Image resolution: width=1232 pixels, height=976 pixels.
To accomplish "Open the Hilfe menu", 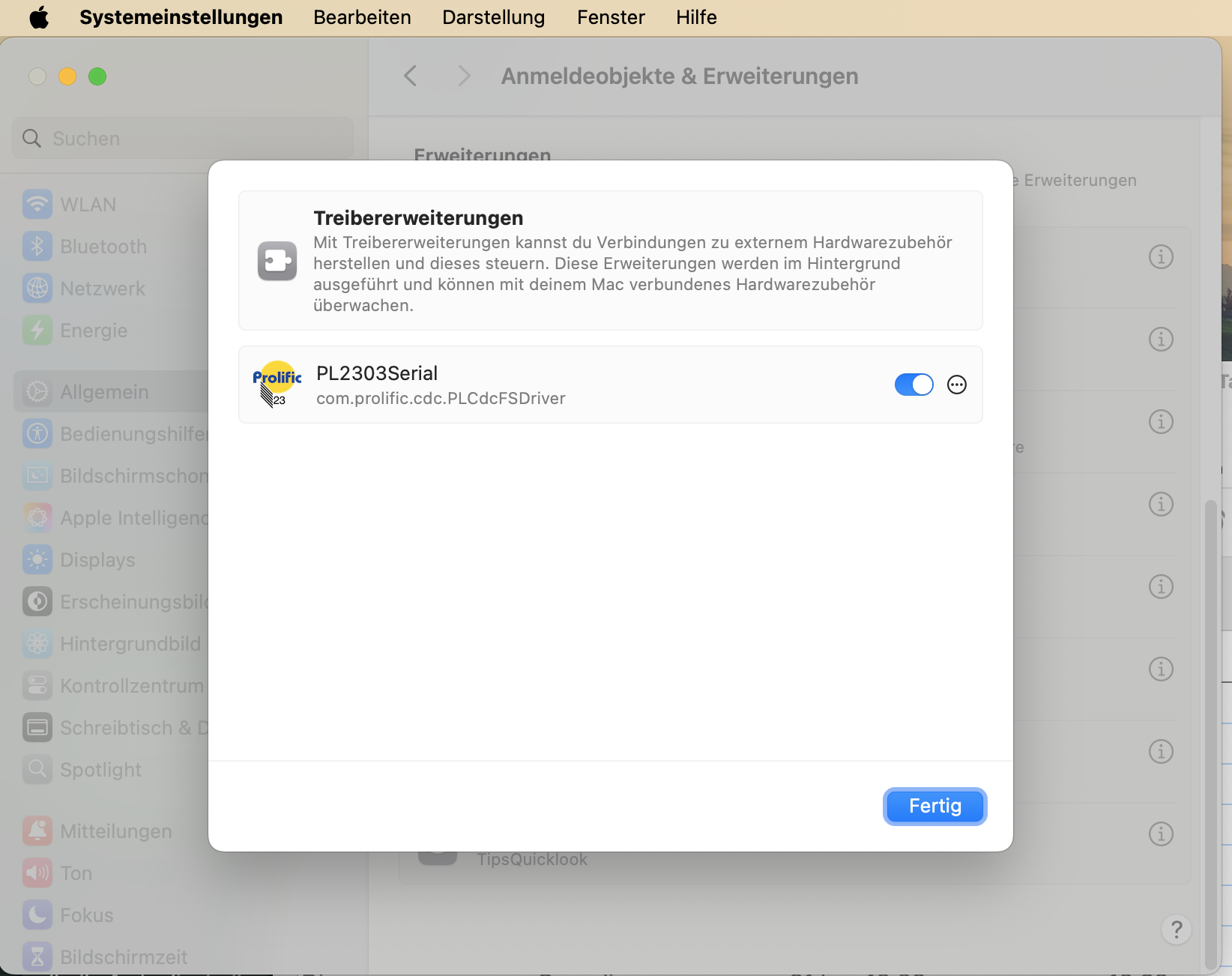I will [696, 17].
